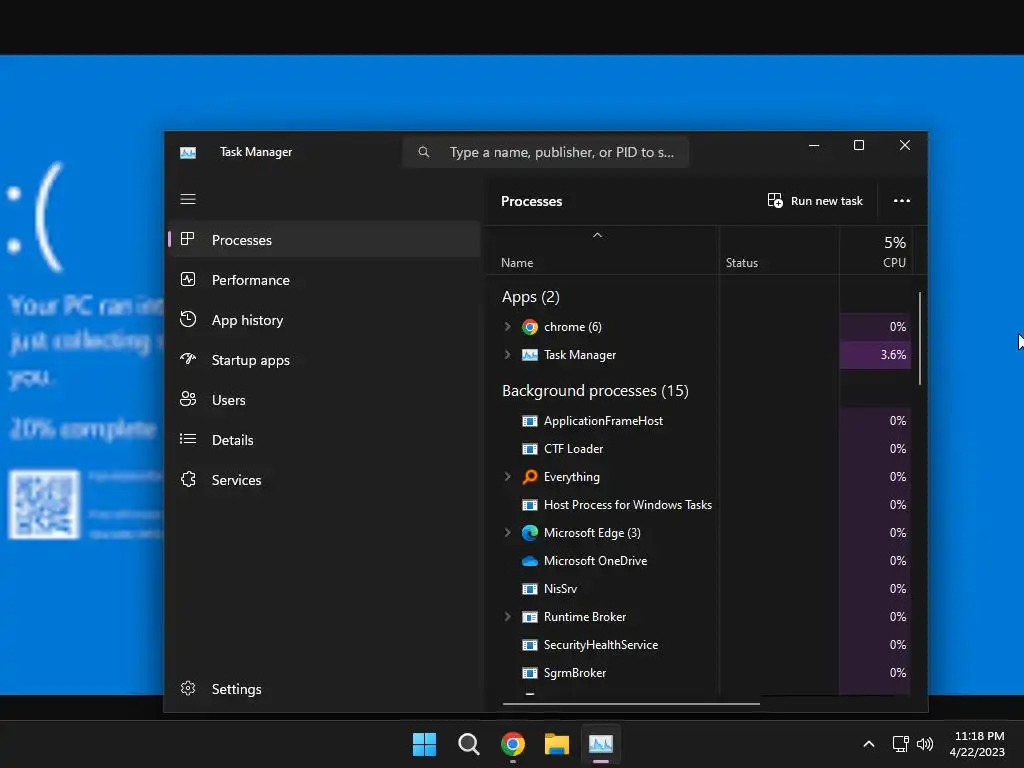Click the Everything magnifier icon
Image resolution: width=1024 pixels, height=768 pixels.
[530, 477]
